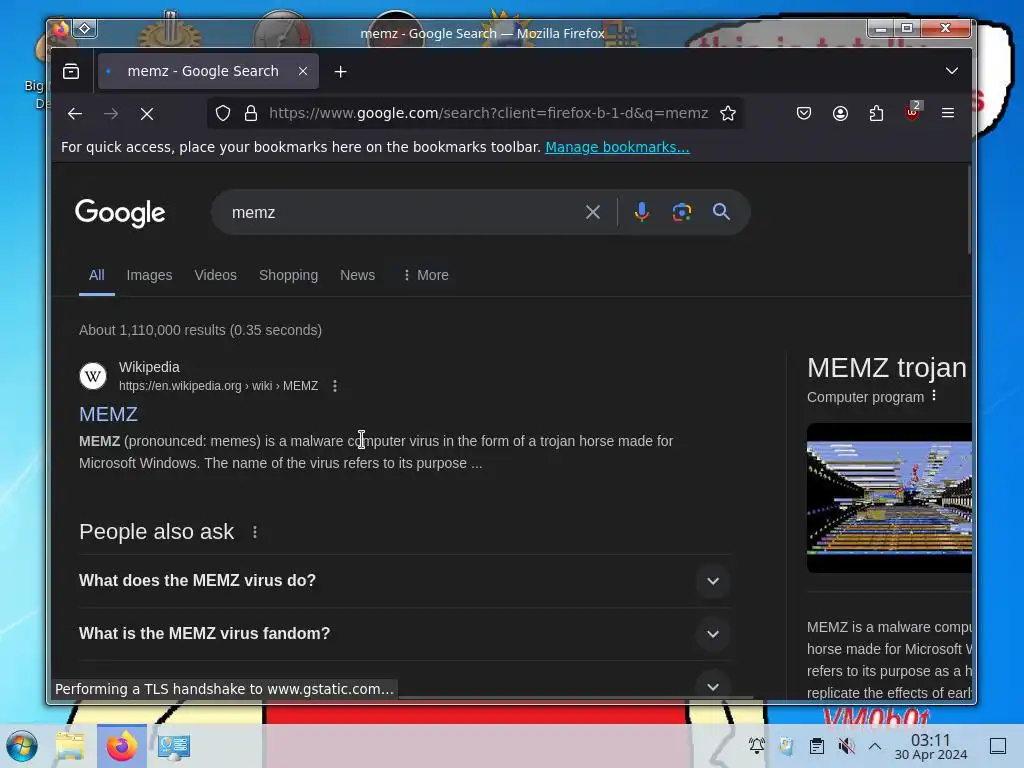This screenshot has width=1024, height=768.
Task: Open the MEMZ trojan panel thumbnail image
Action: [889, 498]
